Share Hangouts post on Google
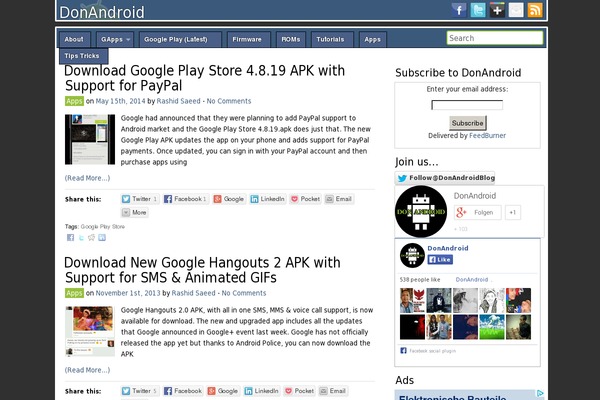 [223, 391]
